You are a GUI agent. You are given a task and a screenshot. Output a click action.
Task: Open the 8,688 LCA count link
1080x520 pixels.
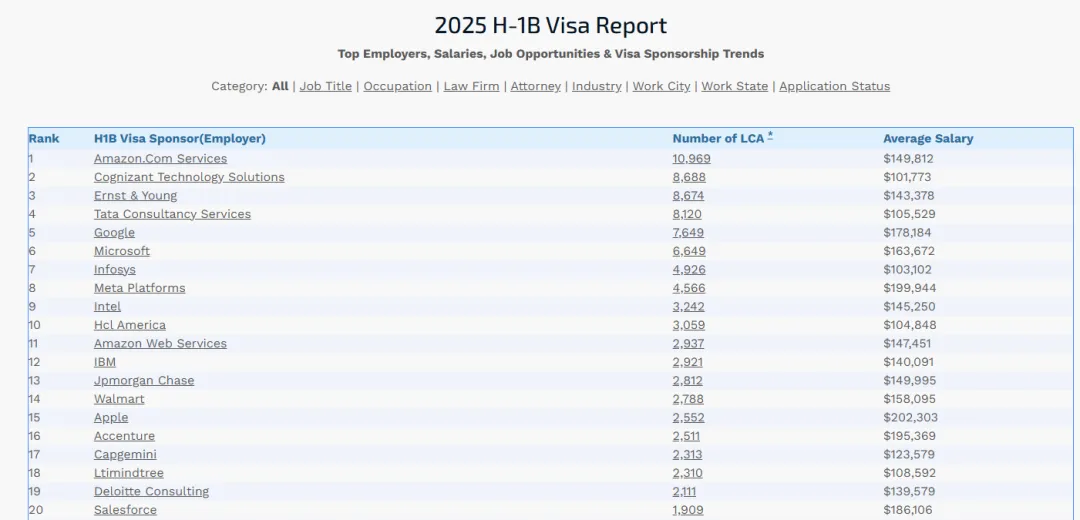pyautogui.click(x=689, y=177)
